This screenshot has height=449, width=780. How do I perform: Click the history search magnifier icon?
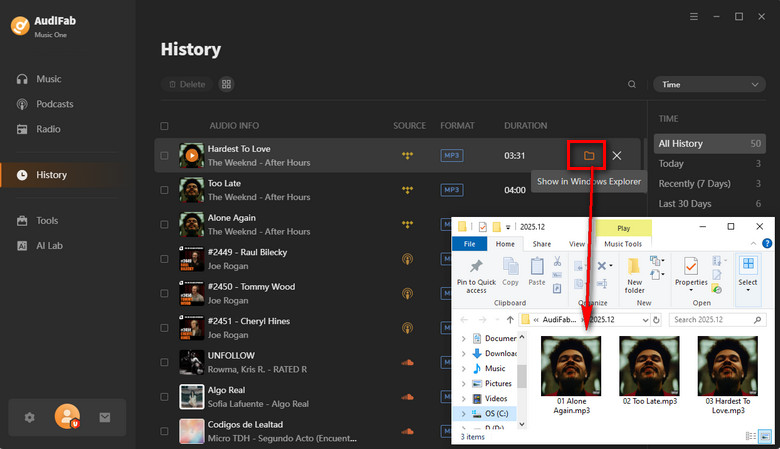pos(632,85)
